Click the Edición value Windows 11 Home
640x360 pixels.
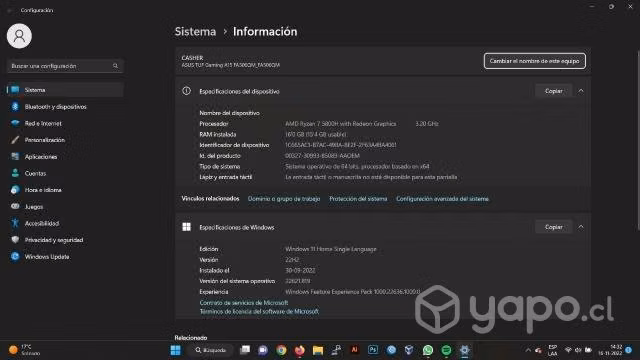coord(331,249)
